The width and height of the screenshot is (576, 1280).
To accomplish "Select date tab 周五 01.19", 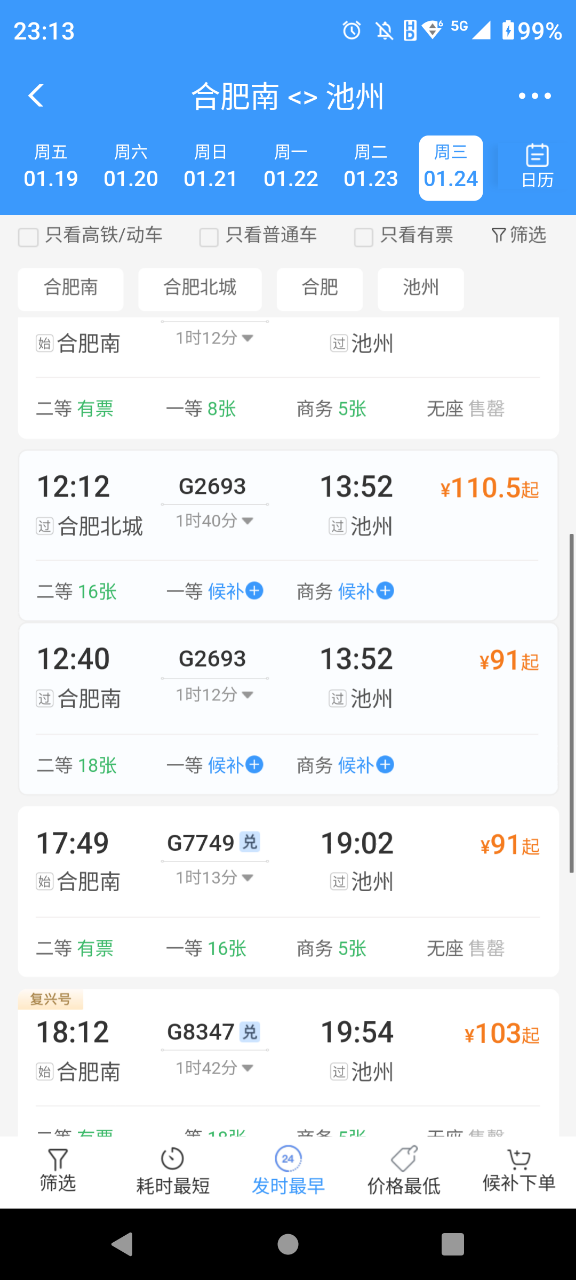I will (51, 166).
